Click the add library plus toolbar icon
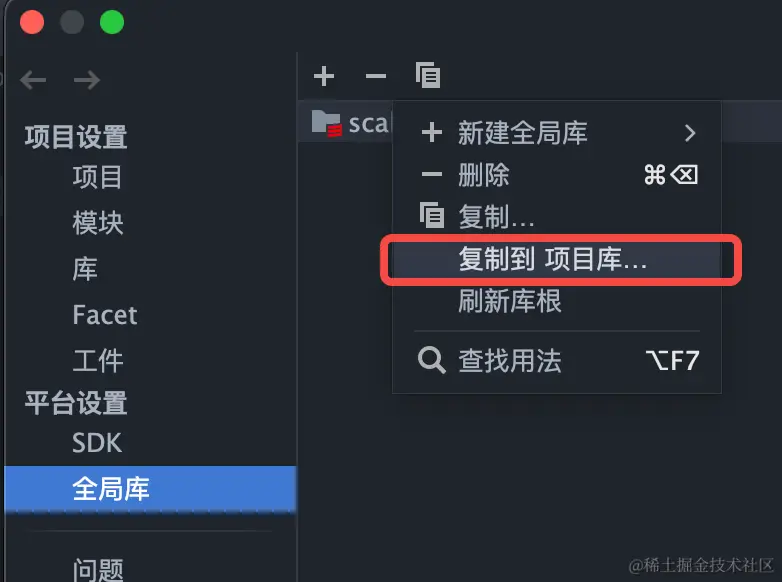 [324, 76]
